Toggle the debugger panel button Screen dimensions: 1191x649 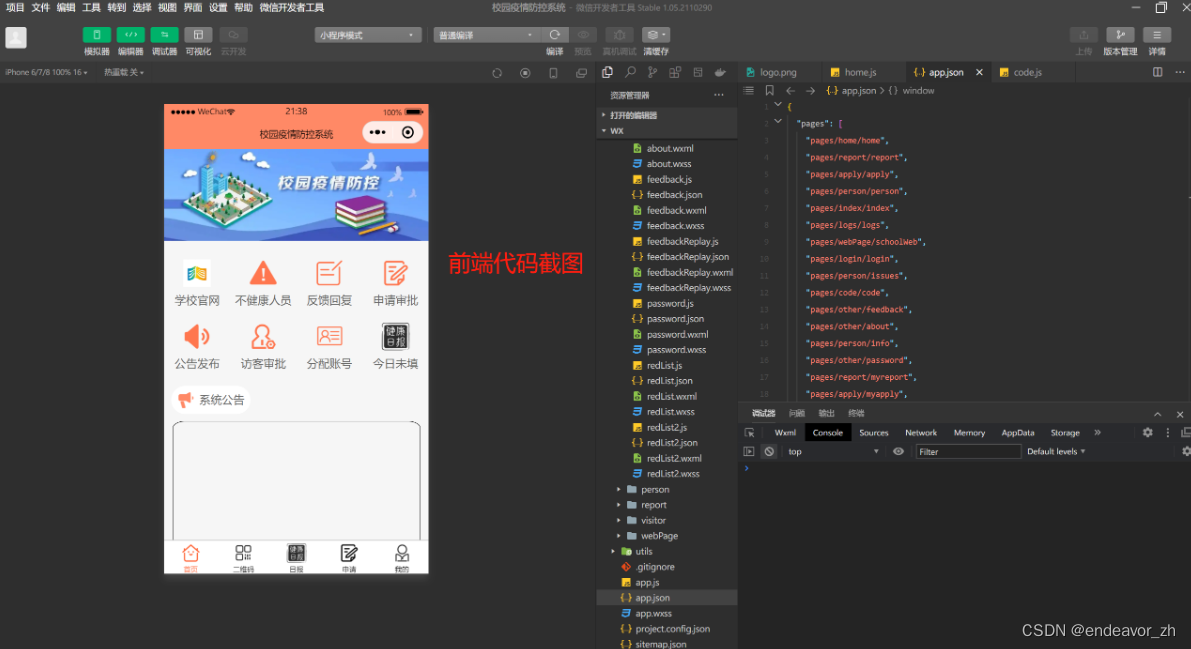[x=164, y=35]
